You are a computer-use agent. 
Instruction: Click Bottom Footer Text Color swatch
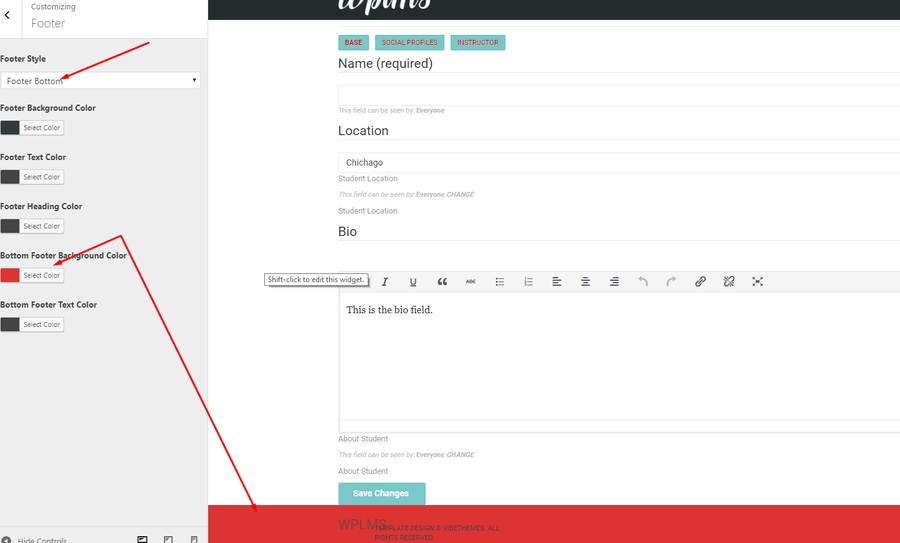point(10,324)
